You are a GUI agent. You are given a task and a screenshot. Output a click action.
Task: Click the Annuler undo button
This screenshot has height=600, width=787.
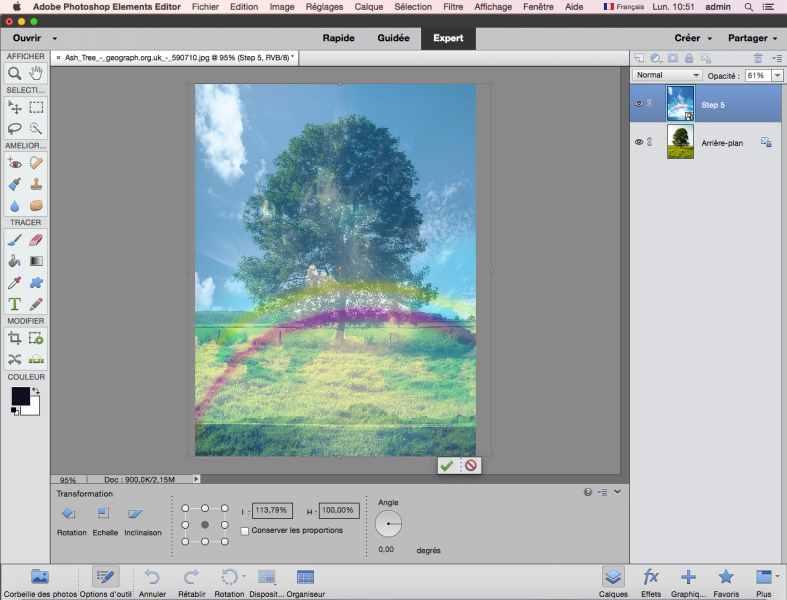tap(152, 582)
